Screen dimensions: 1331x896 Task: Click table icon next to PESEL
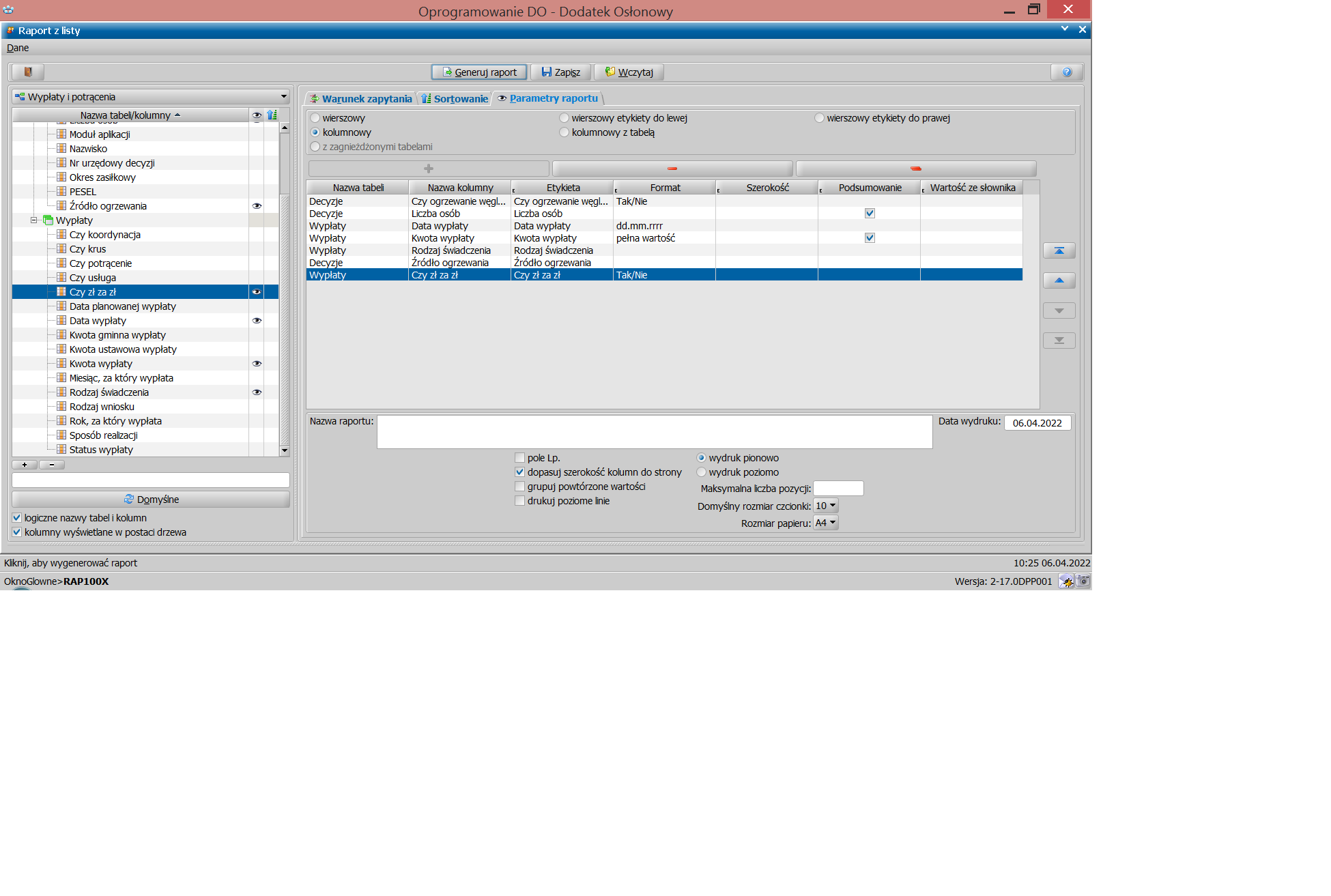(61, 192)
